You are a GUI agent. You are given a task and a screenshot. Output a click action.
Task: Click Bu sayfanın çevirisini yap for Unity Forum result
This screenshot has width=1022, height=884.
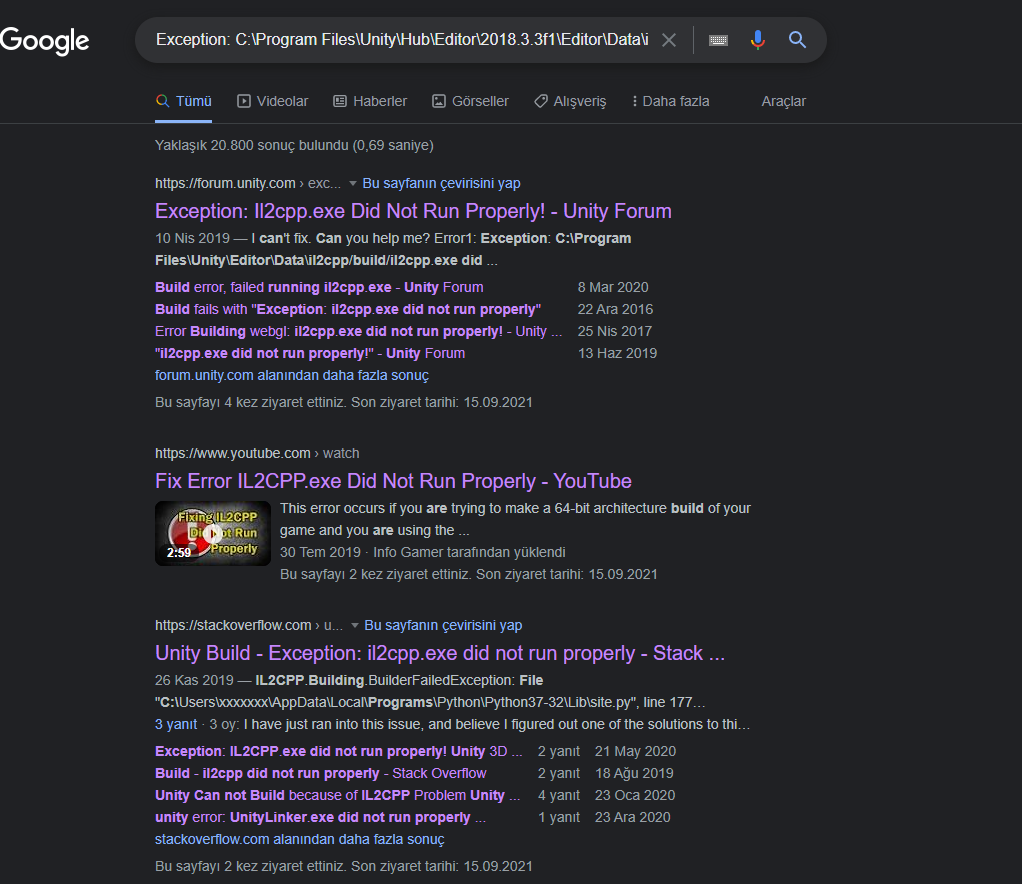[441, 183]
